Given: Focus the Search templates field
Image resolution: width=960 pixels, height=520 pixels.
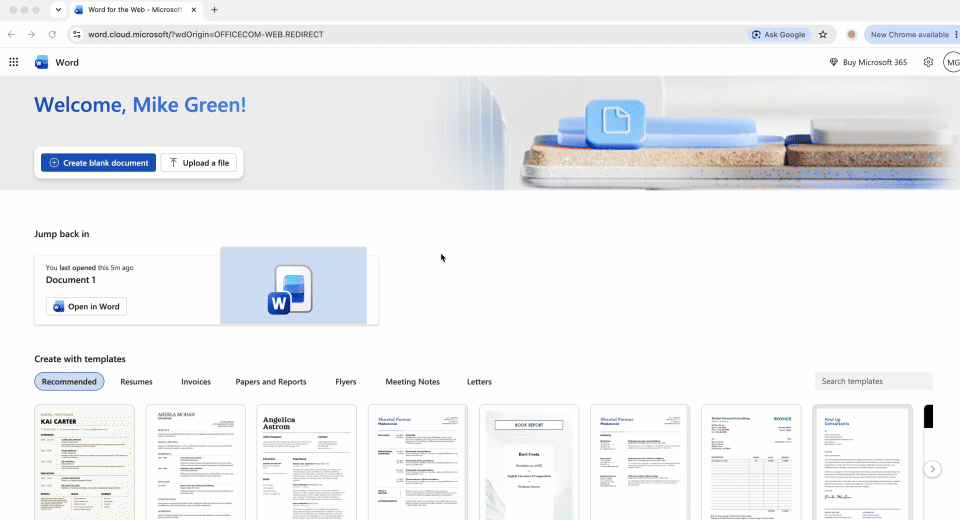Looking at the screenshot, I should coord(873,381).
